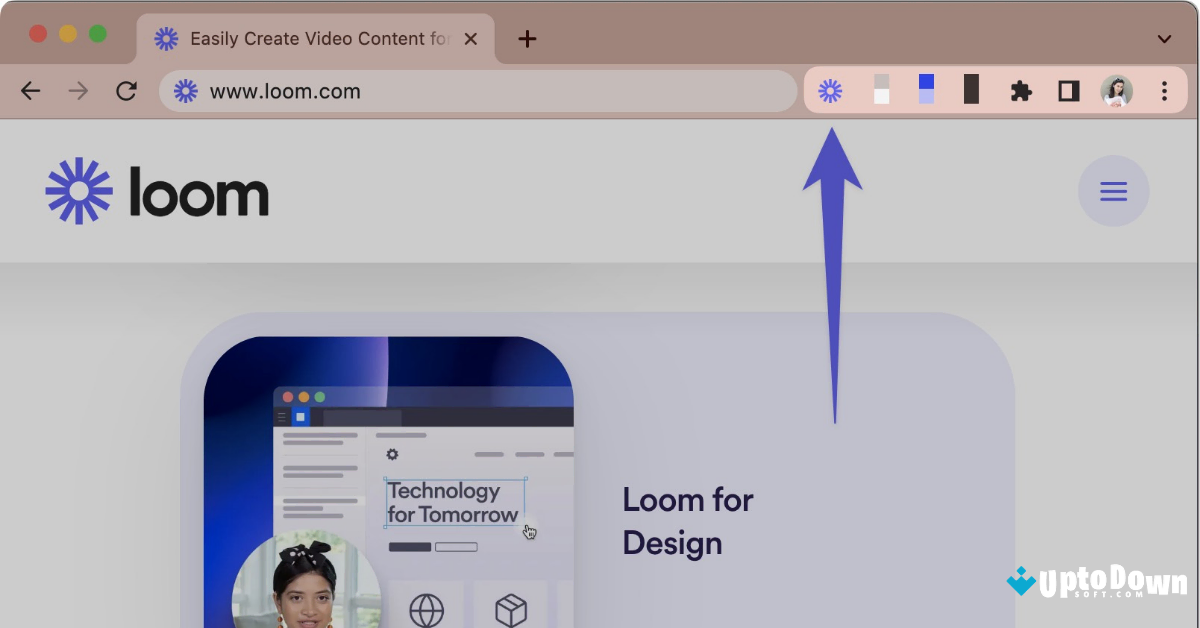The image size is (1200, 628).
Task: Click inside the address bar
Action: pyautogui.click(x=450, y=90)
